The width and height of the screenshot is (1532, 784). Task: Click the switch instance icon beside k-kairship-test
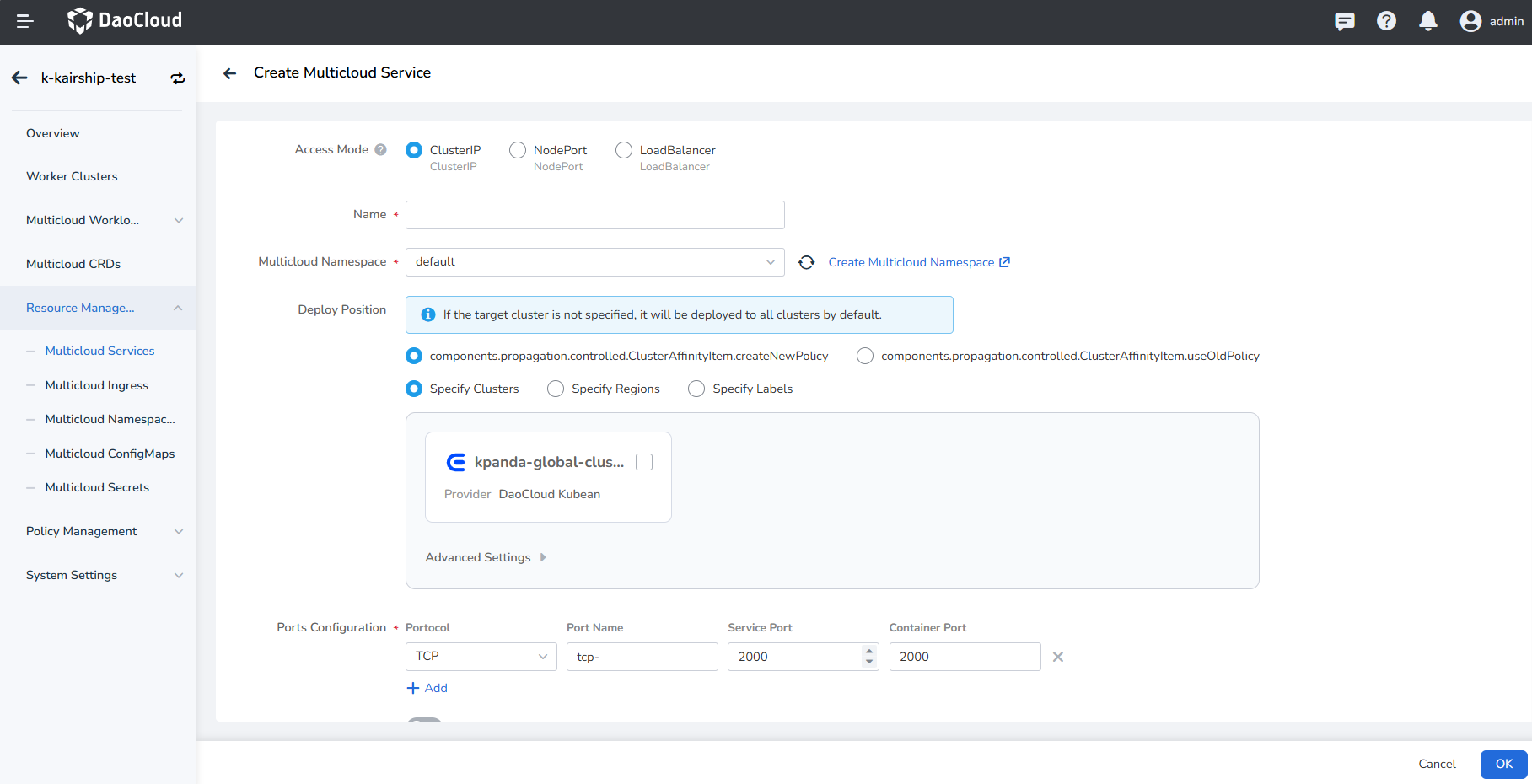(x=177, y=78)
